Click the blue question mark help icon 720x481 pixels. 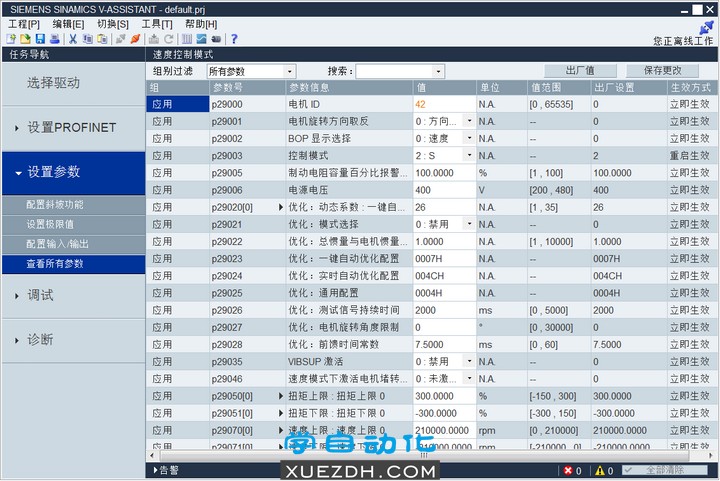(x=234, y=39)
